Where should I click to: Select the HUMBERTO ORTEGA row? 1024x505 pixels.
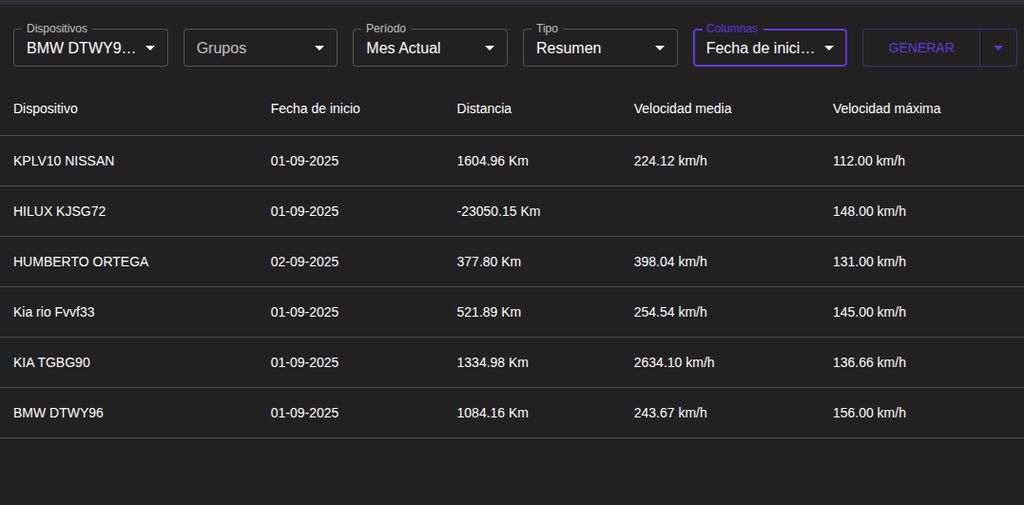point(81,262)
